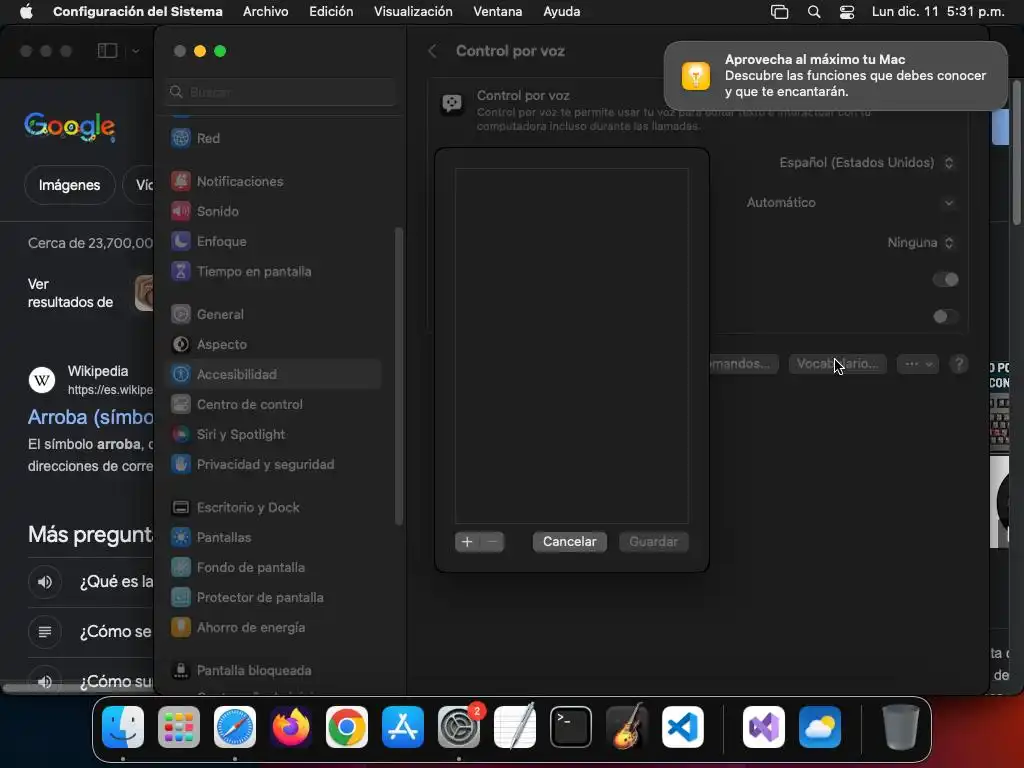Click the Vocabulario… button
1024x768 pixels.
(x=837, y=364)
